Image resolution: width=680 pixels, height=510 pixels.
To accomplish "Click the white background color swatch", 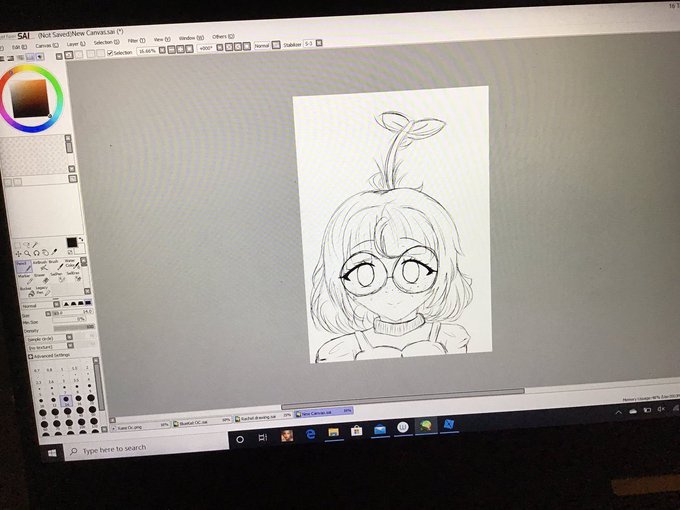I will (x=80, y=249).
